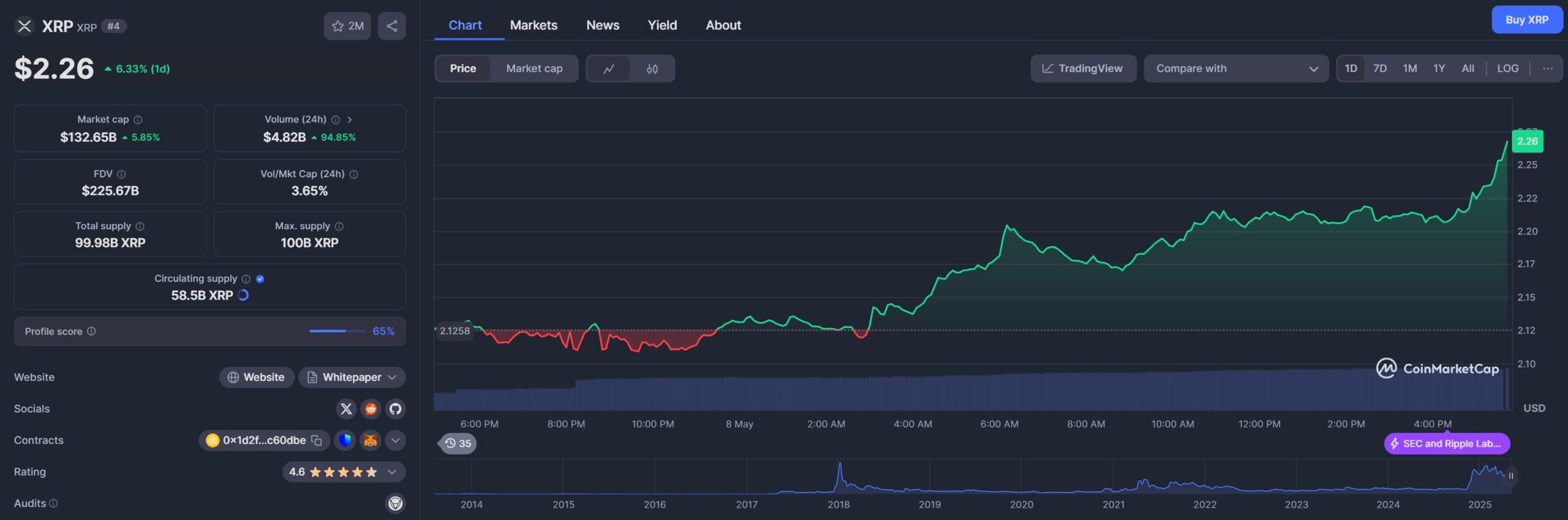This screenshot has width=1568, height=520.
Task: Select All time range
Action: click(x=1468, y=69)
